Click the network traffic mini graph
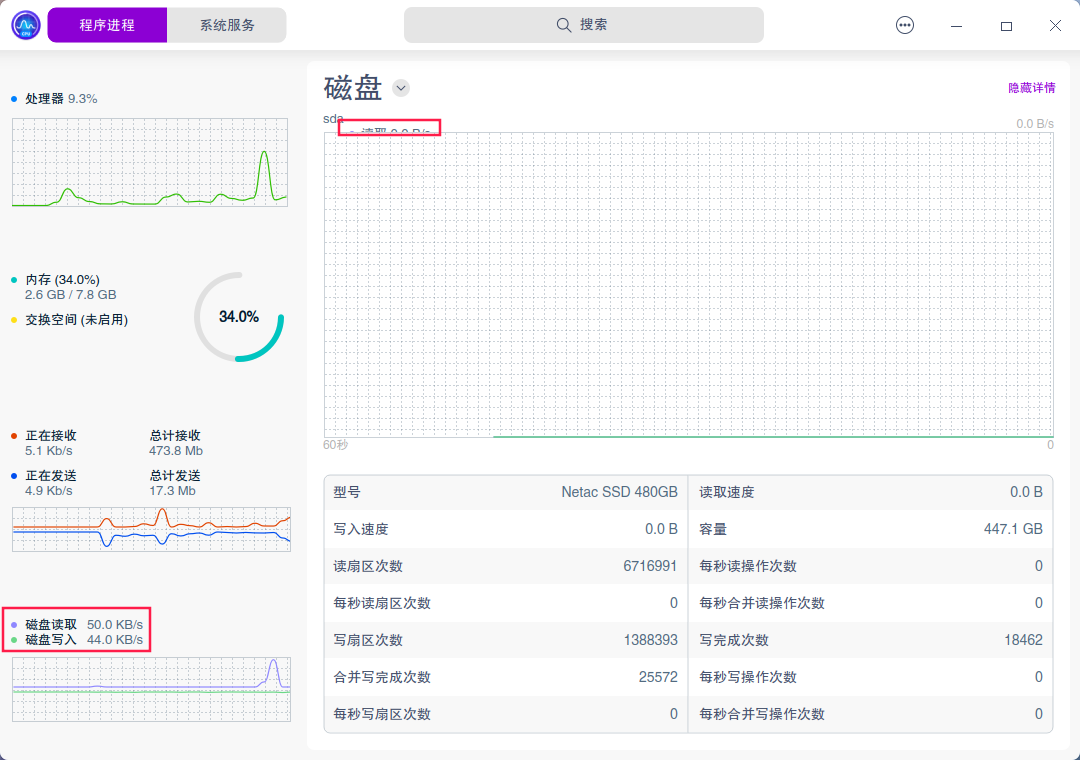The image size is (1080, 760). [151, 530]
